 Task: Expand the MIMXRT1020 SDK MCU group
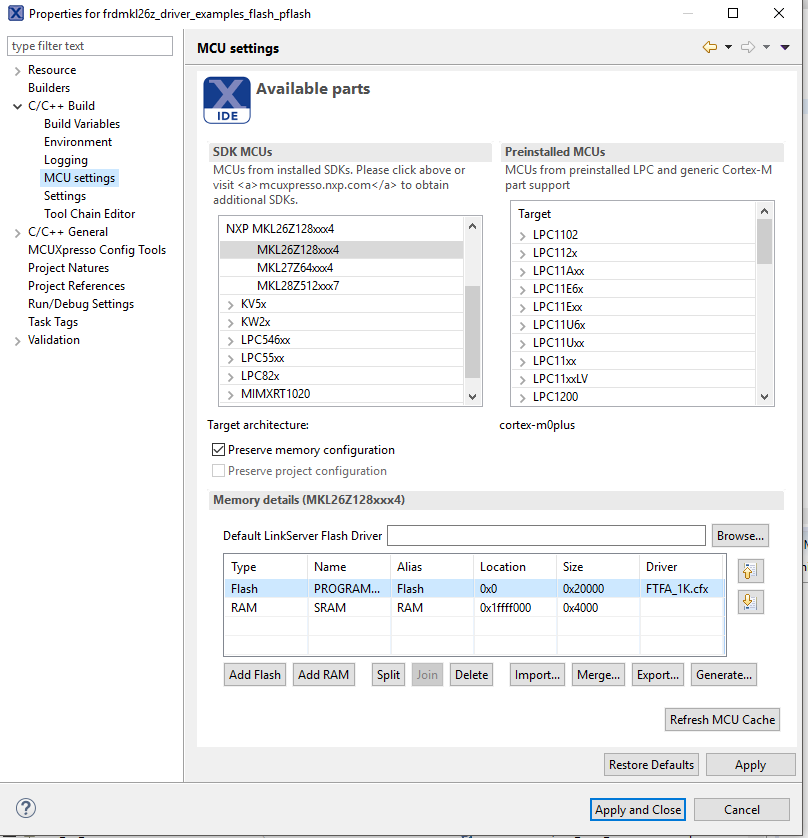click(230, 394)
